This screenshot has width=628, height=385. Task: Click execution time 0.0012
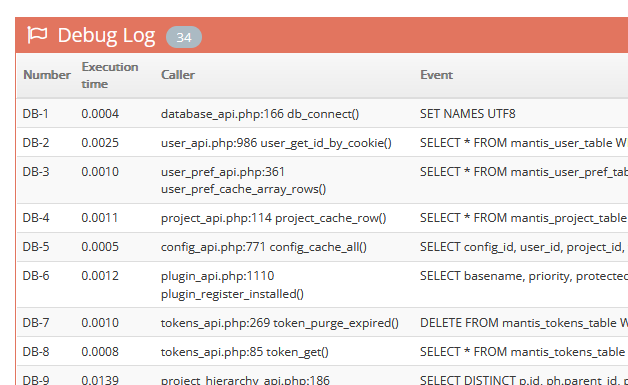100,276
